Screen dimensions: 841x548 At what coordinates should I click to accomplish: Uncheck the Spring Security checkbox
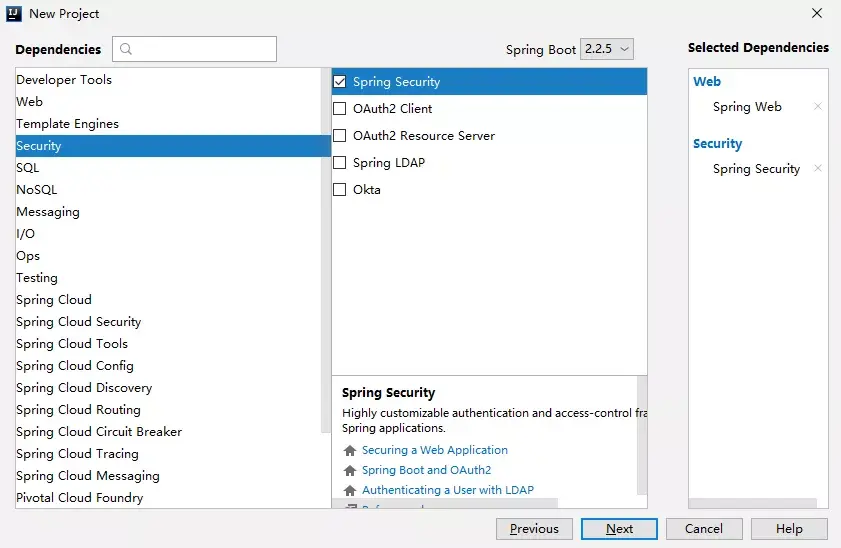(340, 82)
